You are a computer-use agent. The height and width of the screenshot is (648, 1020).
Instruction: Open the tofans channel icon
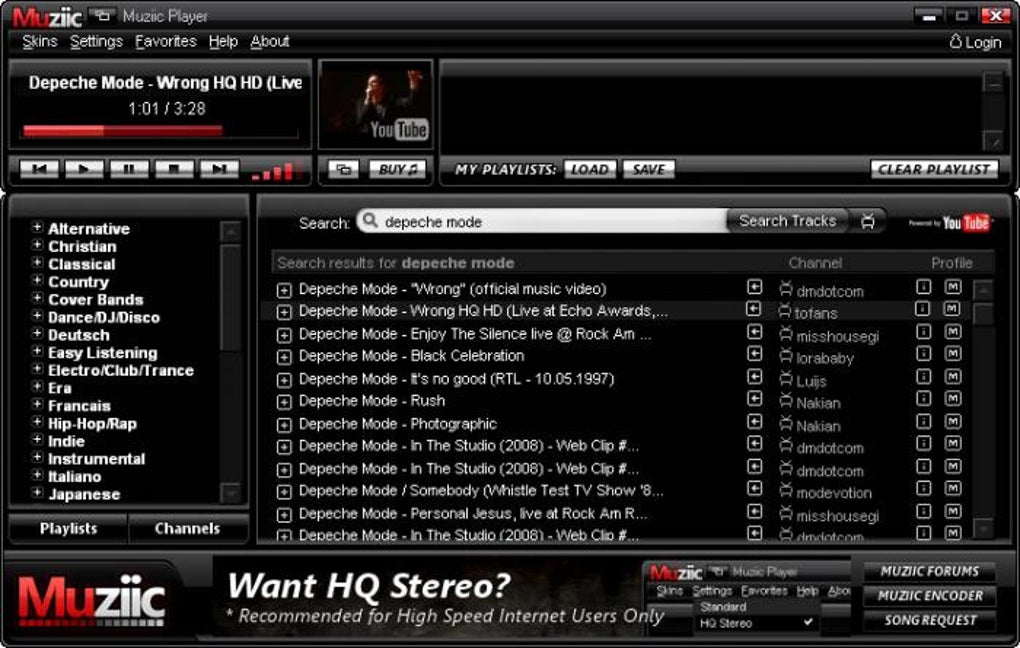coord(785,311)
